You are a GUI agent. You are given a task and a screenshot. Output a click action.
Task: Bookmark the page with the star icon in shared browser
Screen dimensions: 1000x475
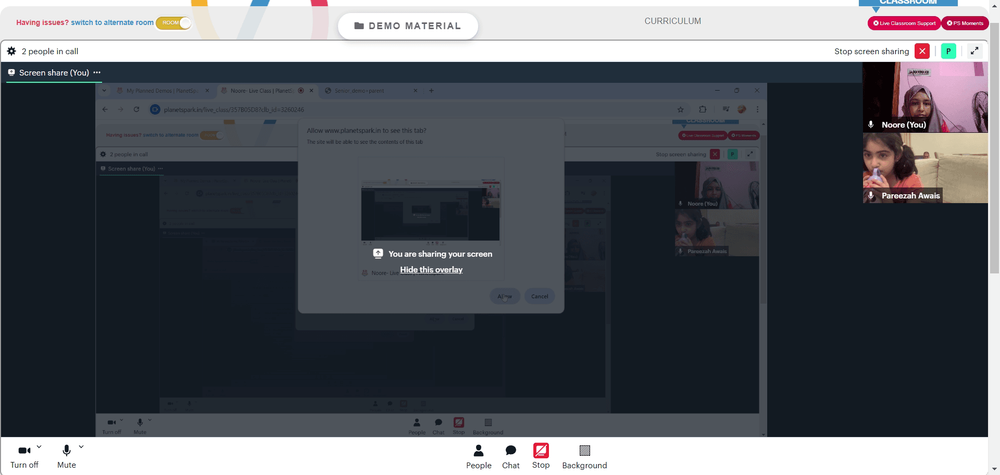[680, 110]
